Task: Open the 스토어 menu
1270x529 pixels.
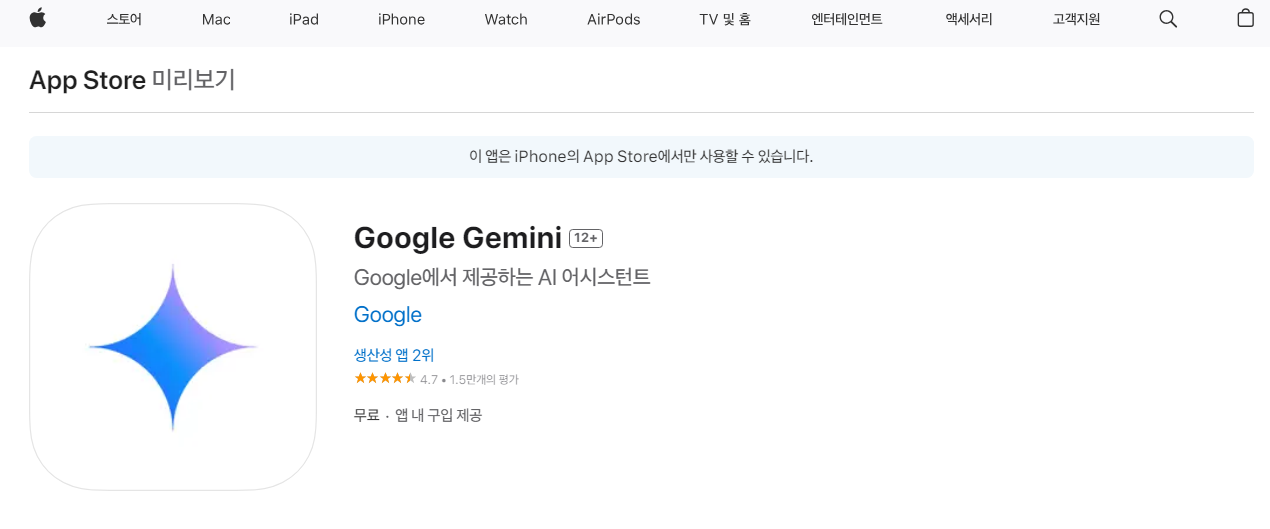Action: point(124,19)
